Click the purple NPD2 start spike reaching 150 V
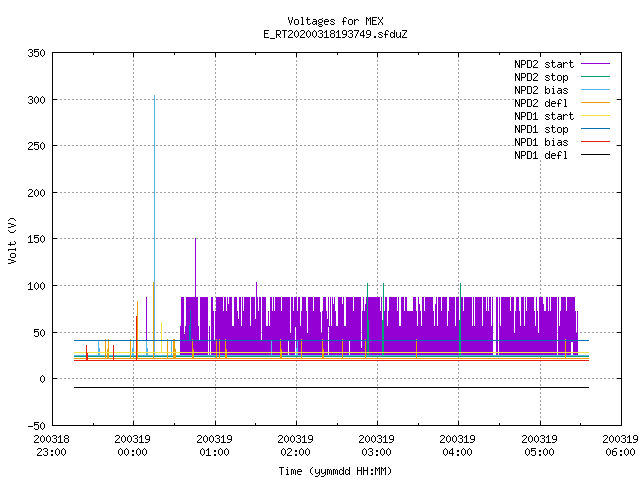 tap(196, 267)
